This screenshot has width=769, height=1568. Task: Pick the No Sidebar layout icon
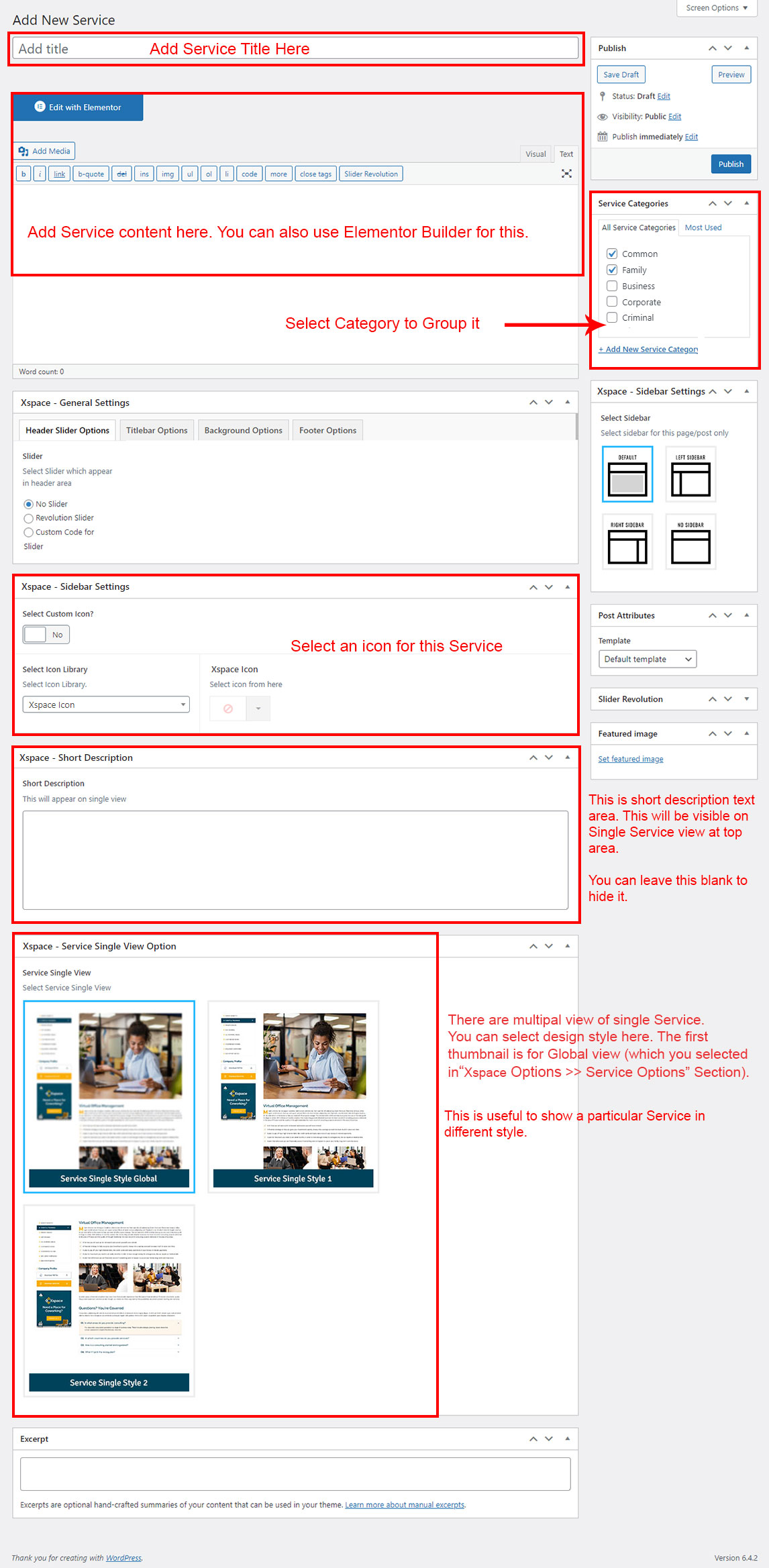click(x=690, y=541)
